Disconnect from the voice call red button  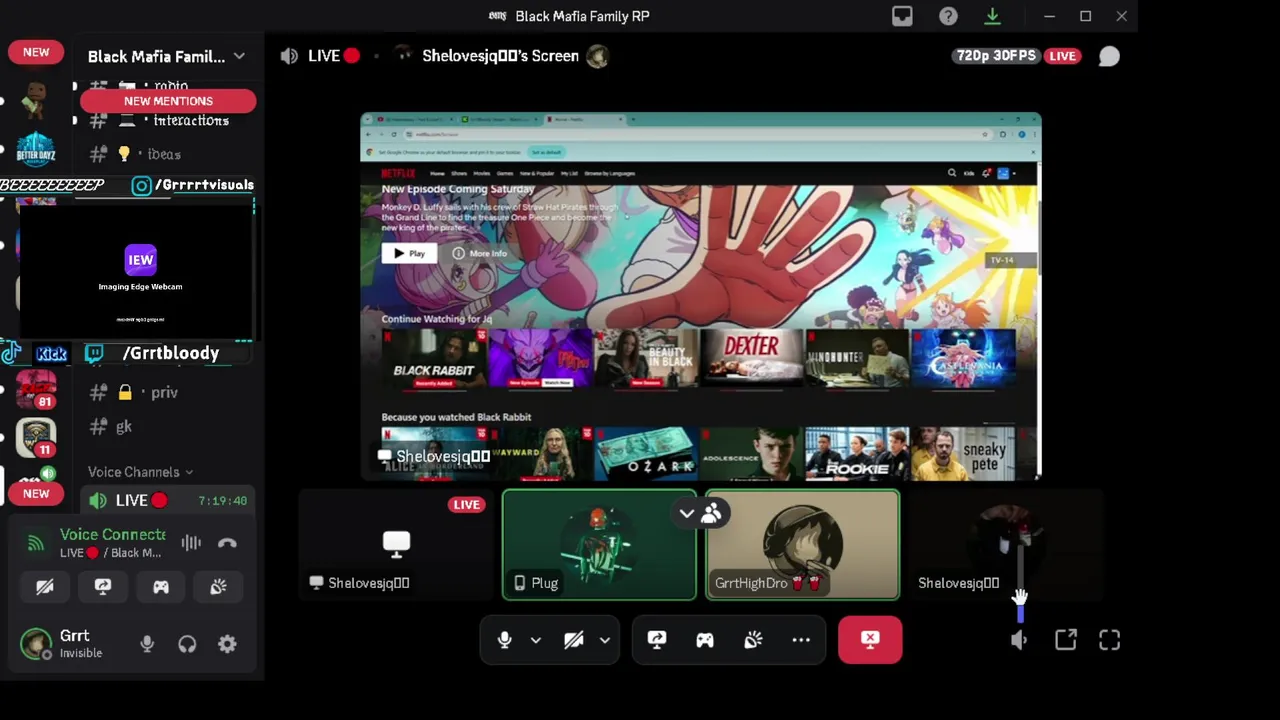coord(870,640)
